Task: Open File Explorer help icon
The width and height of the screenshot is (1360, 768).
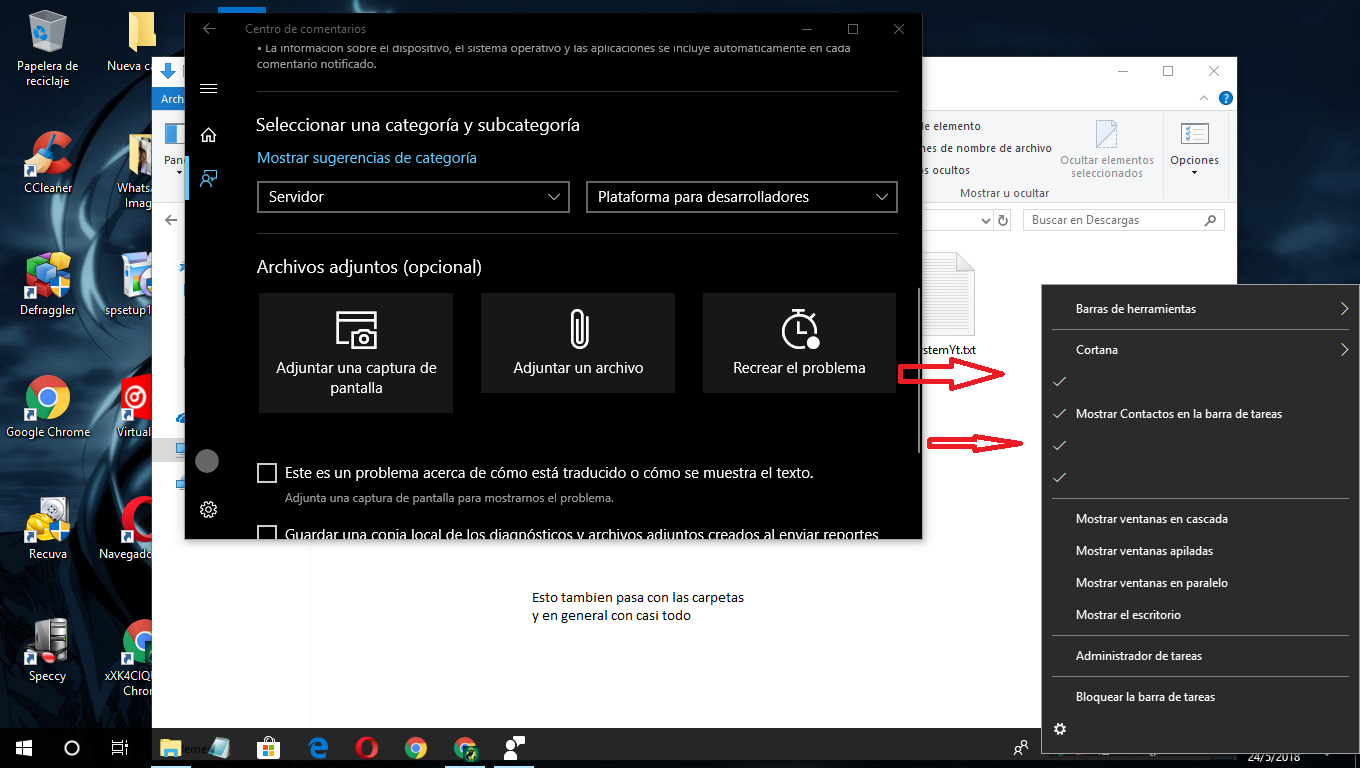Action: (1226, 98)
